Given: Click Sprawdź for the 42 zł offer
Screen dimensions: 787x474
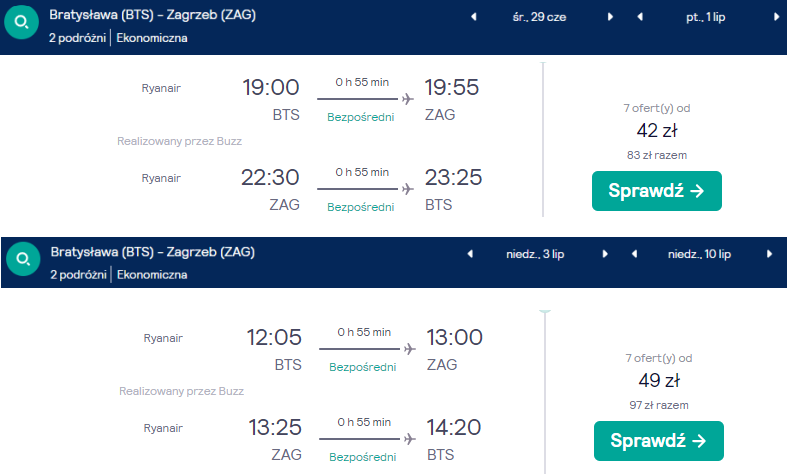Looking at the screenshot, I should pyautogui.click(x=657, y=191).
